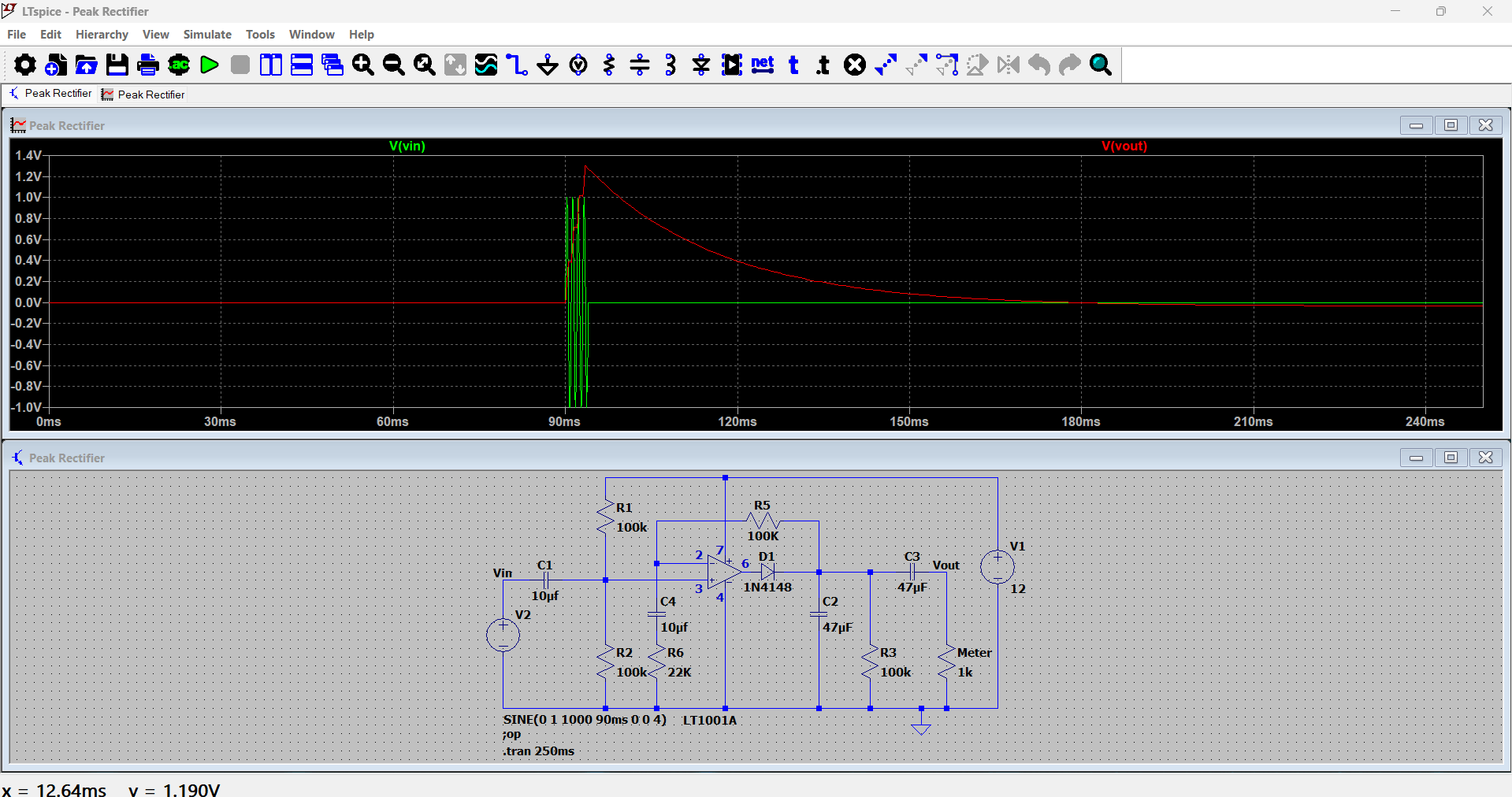Zoom to fit the view
The image size is (1512, 797).
point(425,65)
